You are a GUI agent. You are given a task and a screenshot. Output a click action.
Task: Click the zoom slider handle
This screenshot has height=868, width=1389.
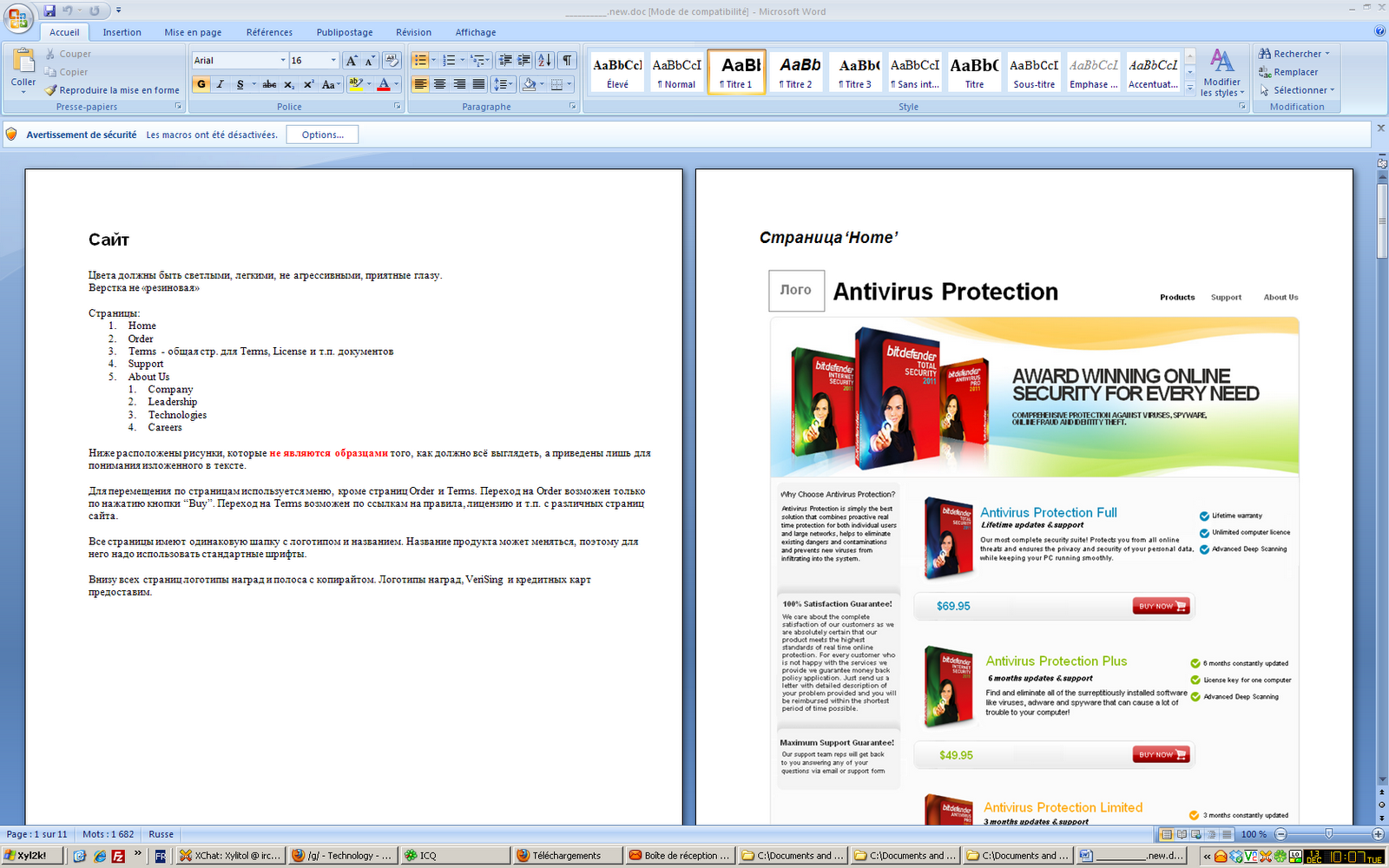[x=1328, y=834]
